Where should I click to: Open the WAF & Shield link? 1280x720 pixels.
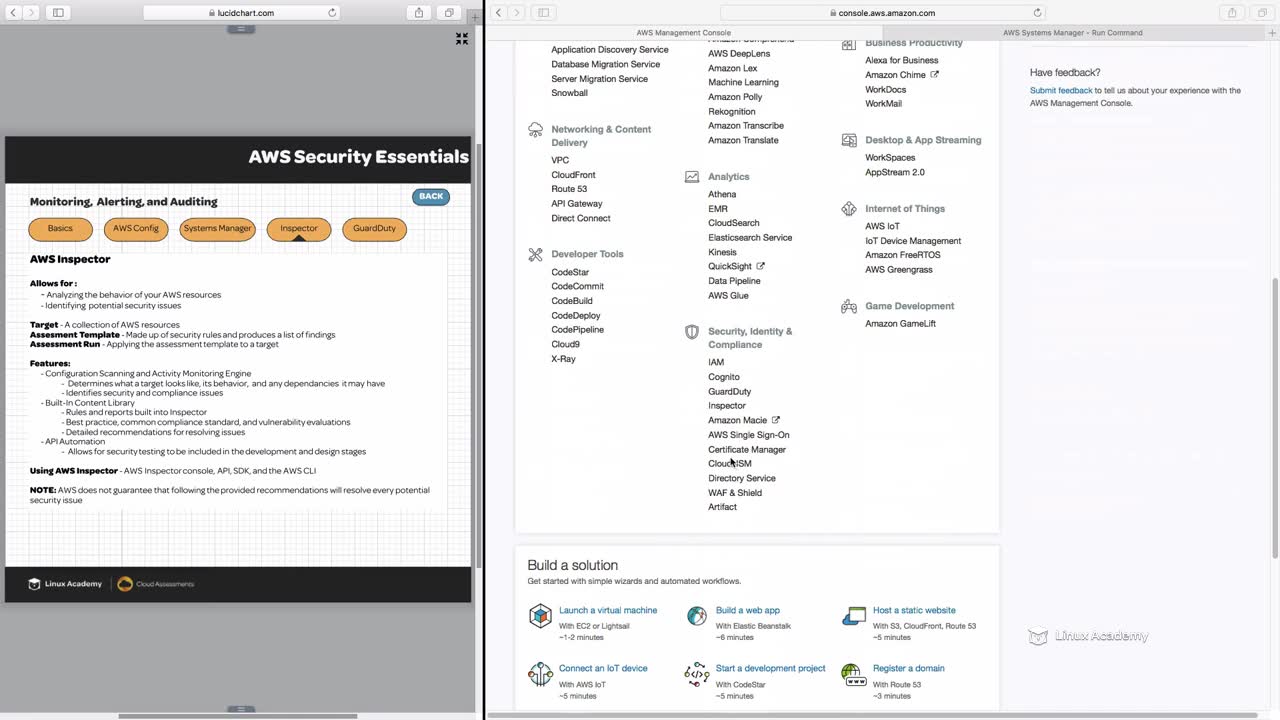click(735, 493)
